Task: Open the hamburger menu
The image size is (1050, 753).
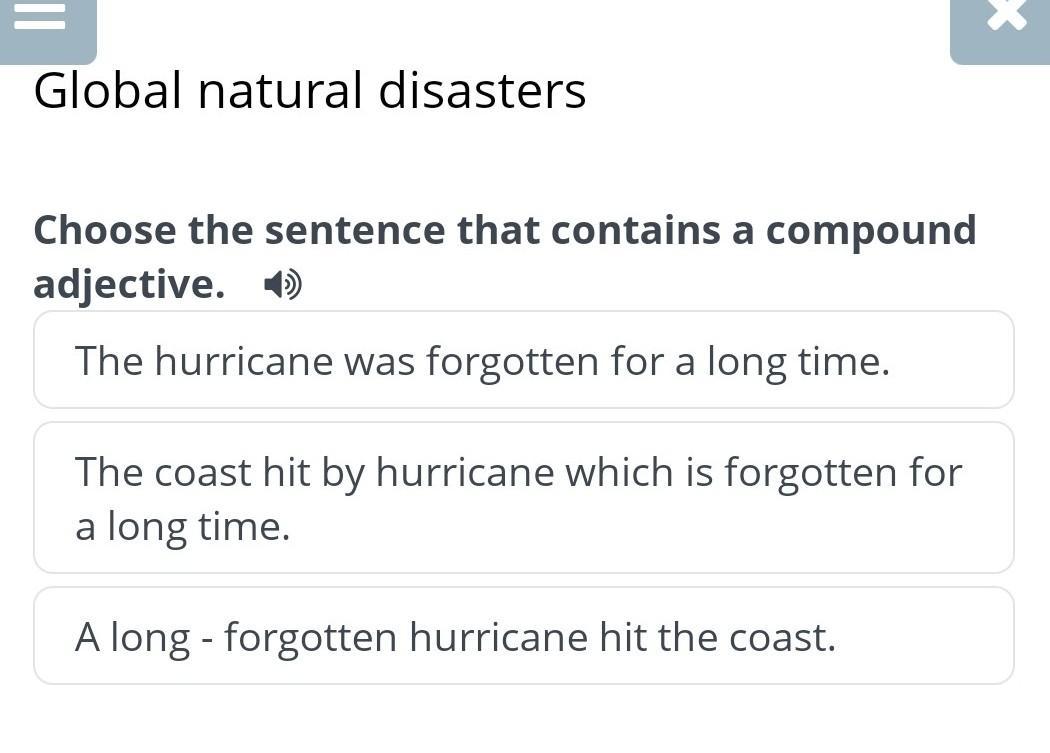Action: pos(40,18)
